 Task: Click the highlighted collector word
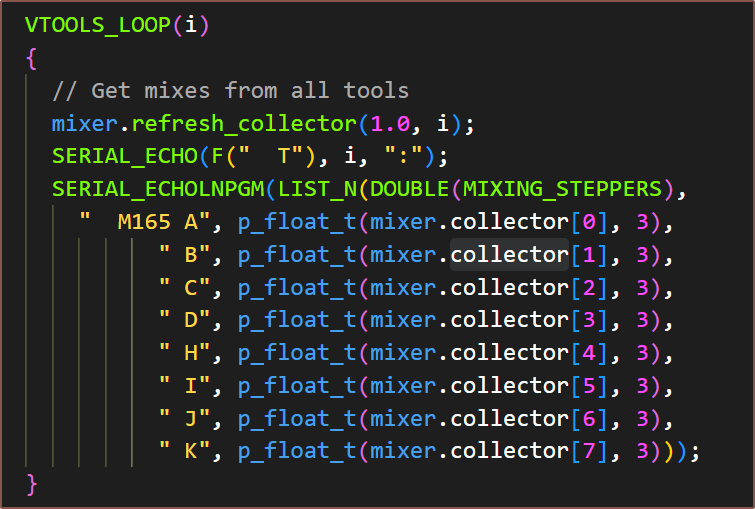coord(509,255)
